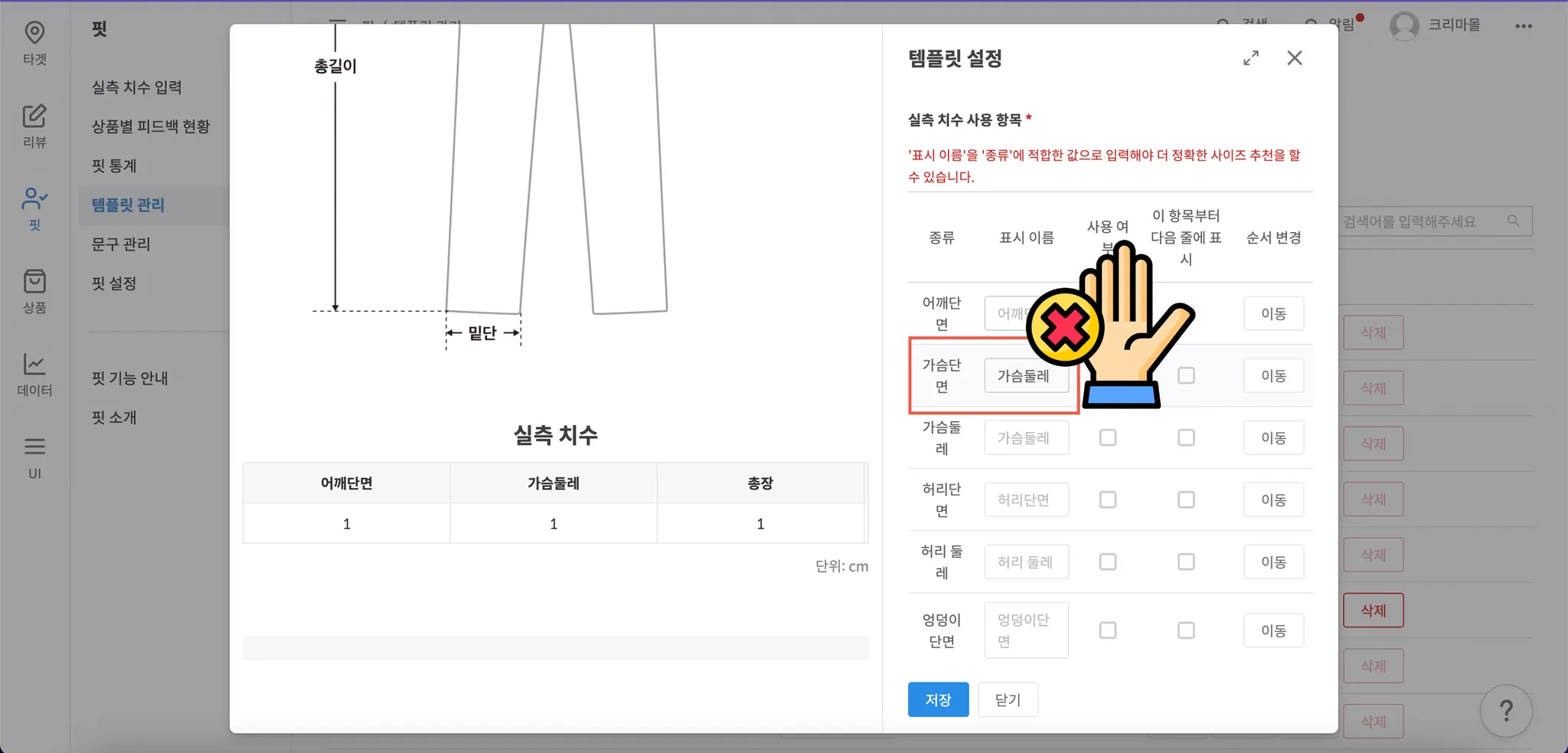This screenshot has height=753, width=1568.
Task: Toggle next-line display checkbox for 가슴단면
Action: [x=1186, y=375]
